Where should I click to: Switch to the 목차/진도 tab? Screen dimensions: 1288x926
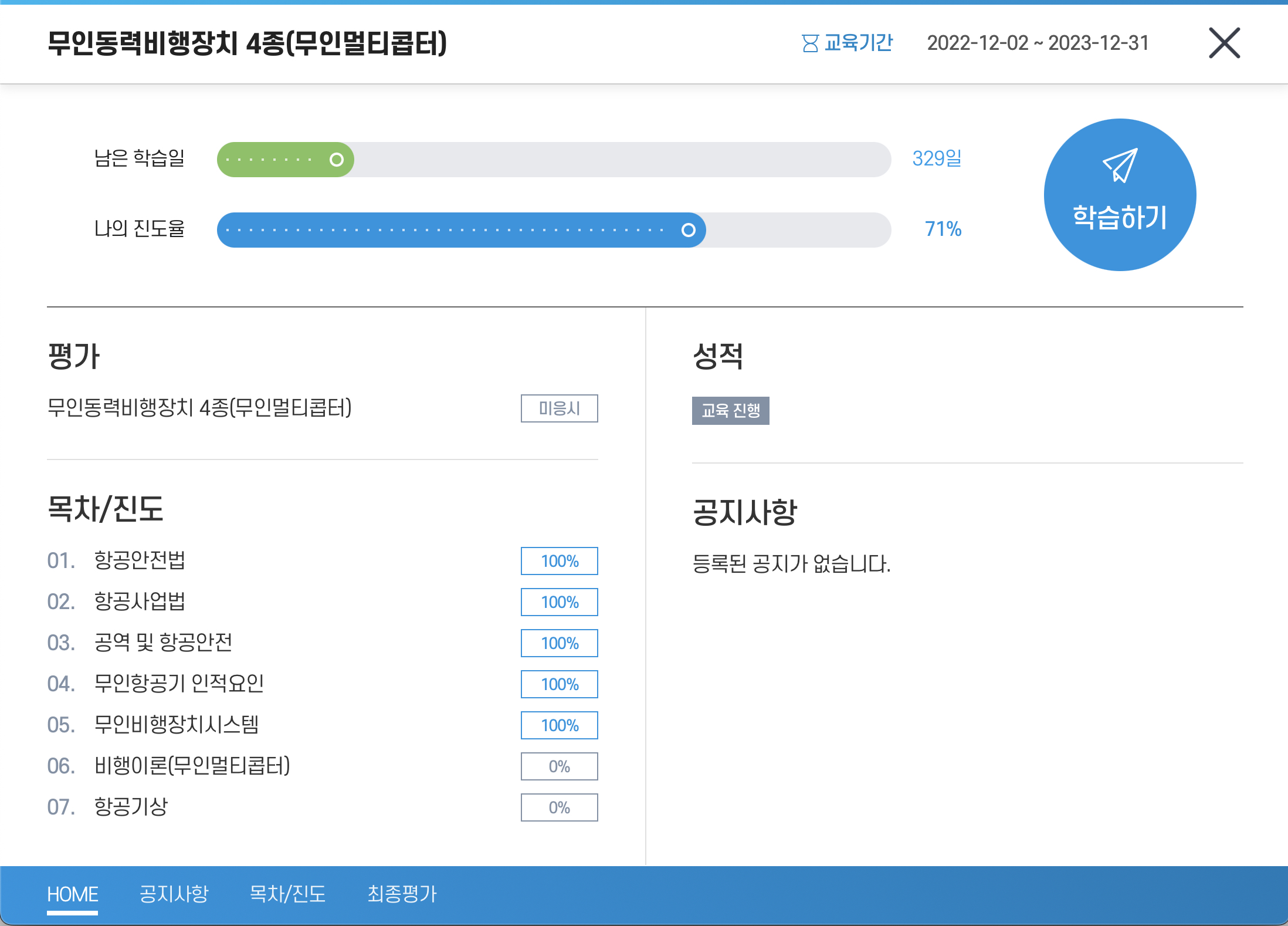289,893
